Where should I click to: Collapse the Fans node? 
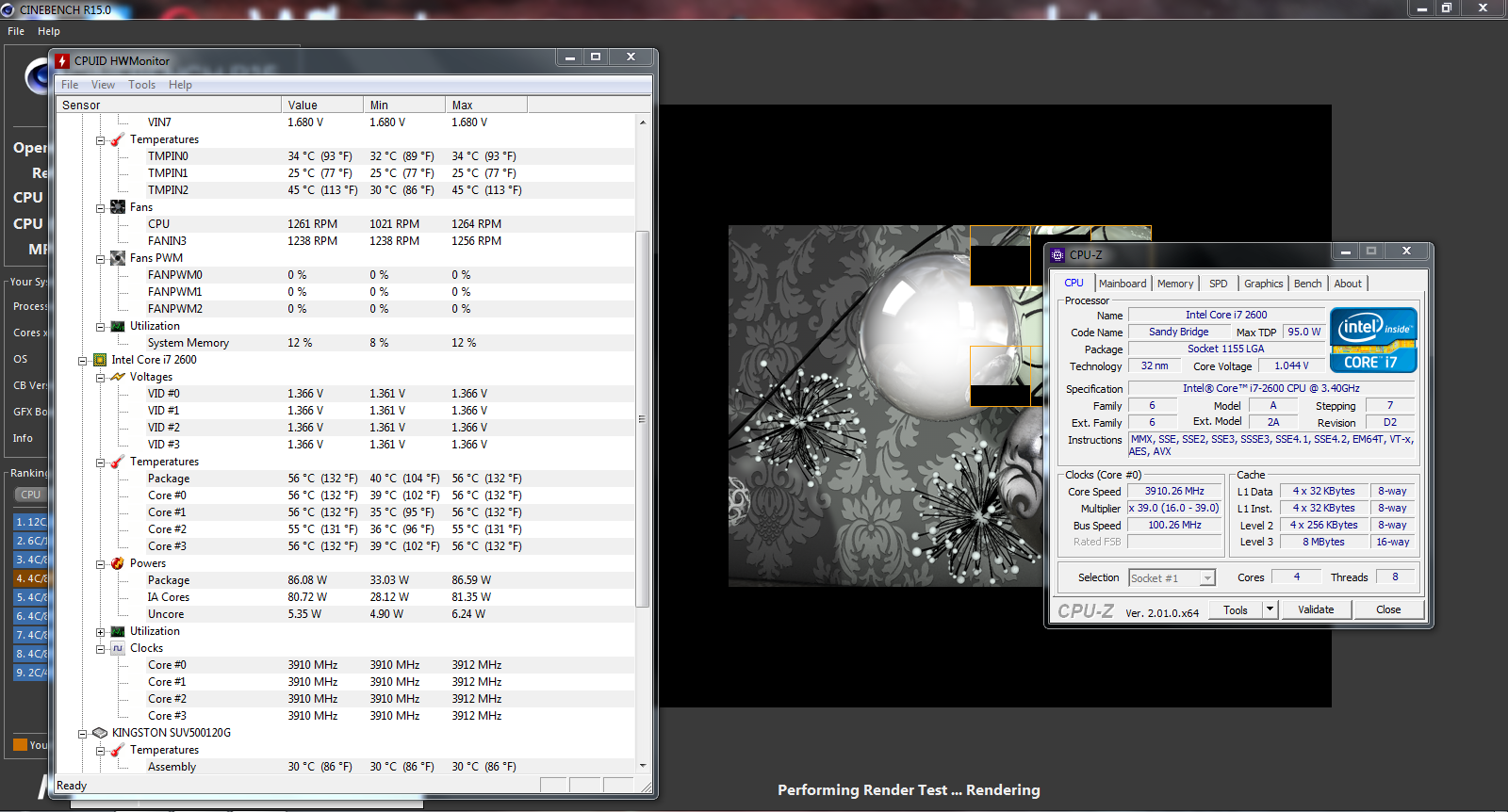tap(100, 208)
